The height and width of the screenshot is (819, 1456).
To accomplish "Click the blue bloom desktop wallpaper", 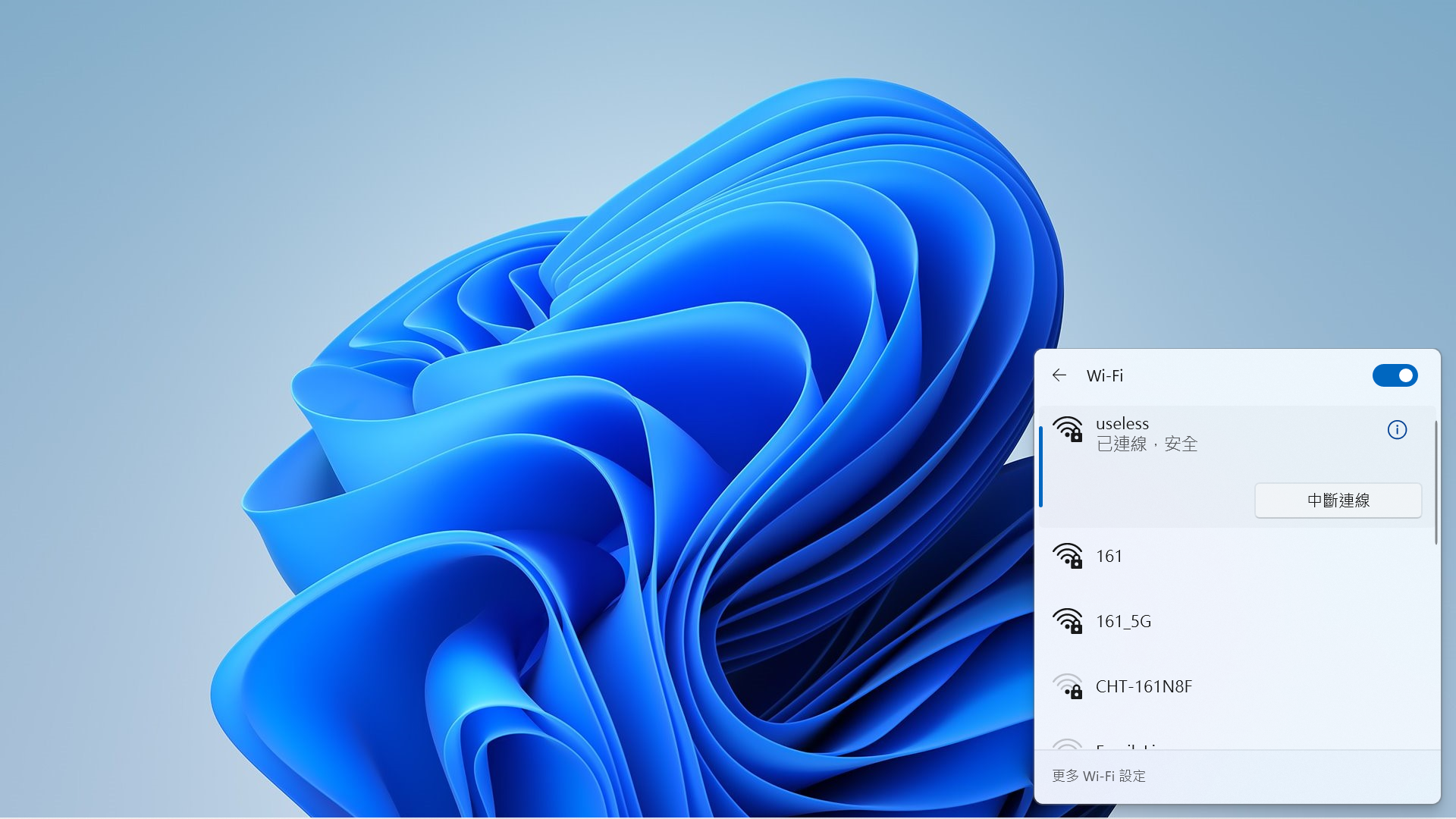I will (x=607, y=455).
